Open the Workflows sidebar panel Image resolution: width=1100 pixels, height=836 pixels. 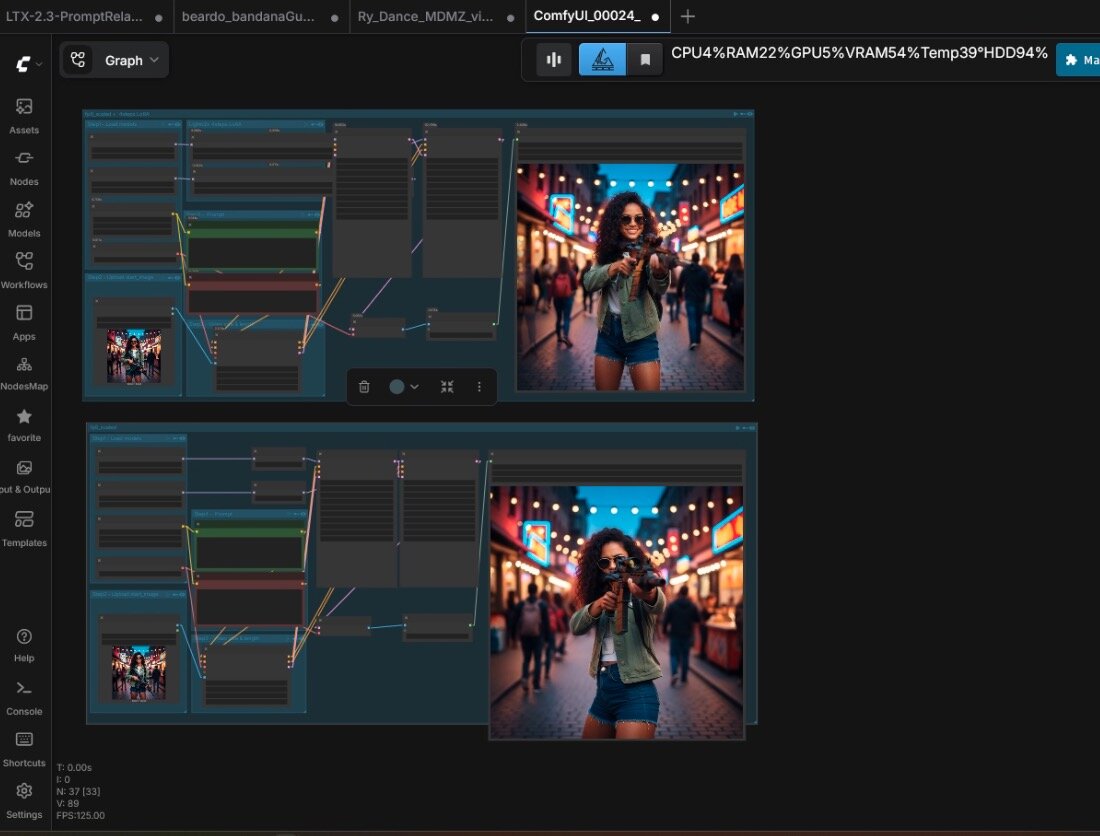tap(24, 271)
